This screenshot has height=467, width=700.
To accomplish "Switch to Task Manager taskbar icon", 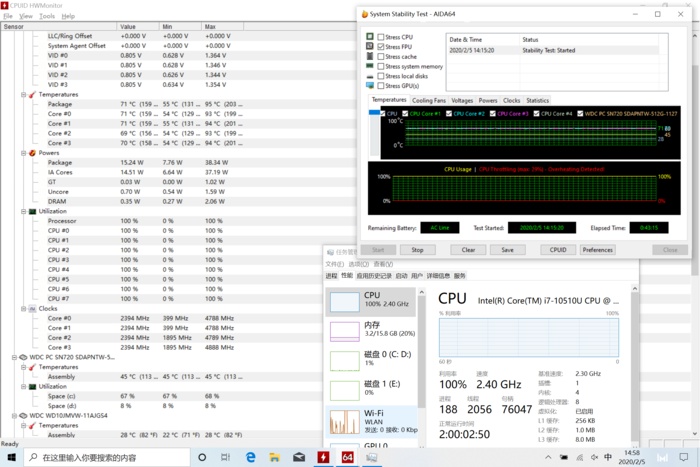I will click(371, 457).
